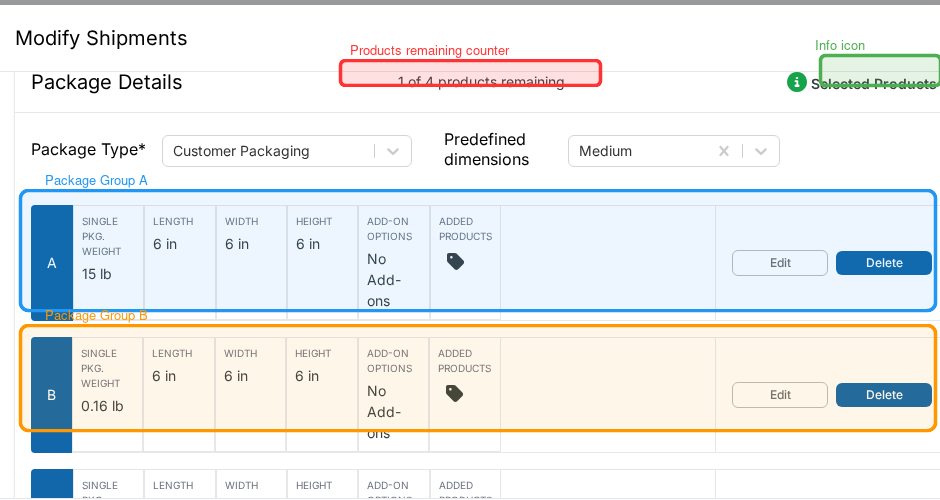Click the Package Details heading
The image size is (940, 500).
[107, 82]
